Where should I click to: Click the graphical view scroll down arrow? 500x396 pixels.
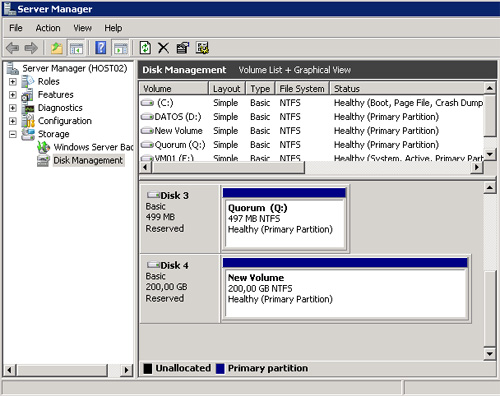(489, 354)
